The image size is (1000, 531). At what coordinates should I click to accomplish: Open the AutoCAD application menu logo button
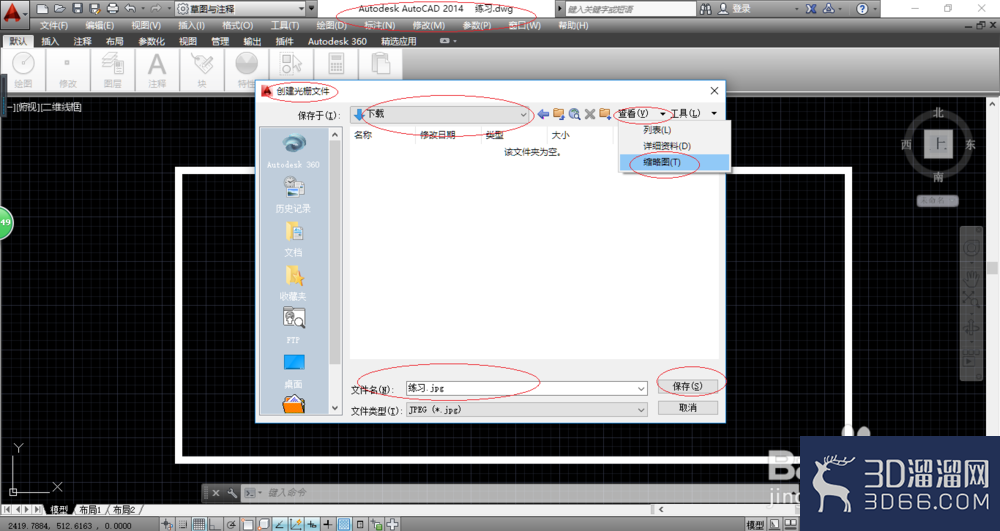coord(14,13)
